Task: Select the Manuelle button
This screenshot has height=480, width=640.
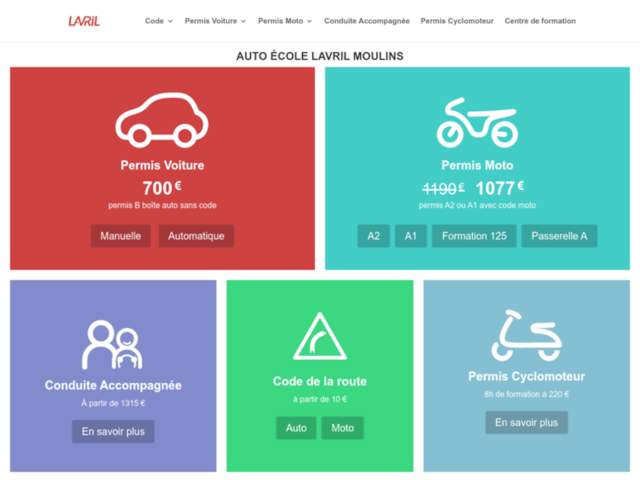Action: tap(120, 236)
